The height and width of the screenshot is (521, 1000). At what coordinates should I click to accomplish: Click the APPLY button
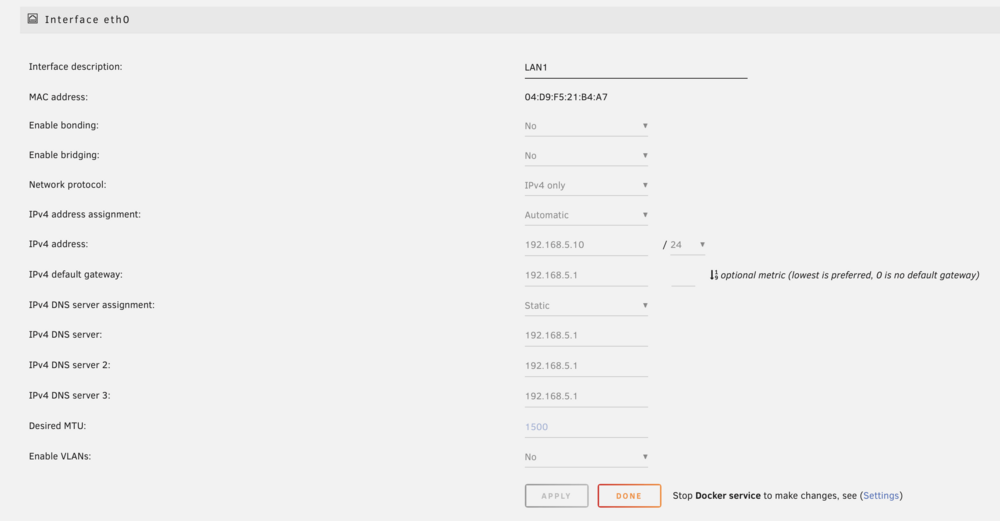coord(556,495)
